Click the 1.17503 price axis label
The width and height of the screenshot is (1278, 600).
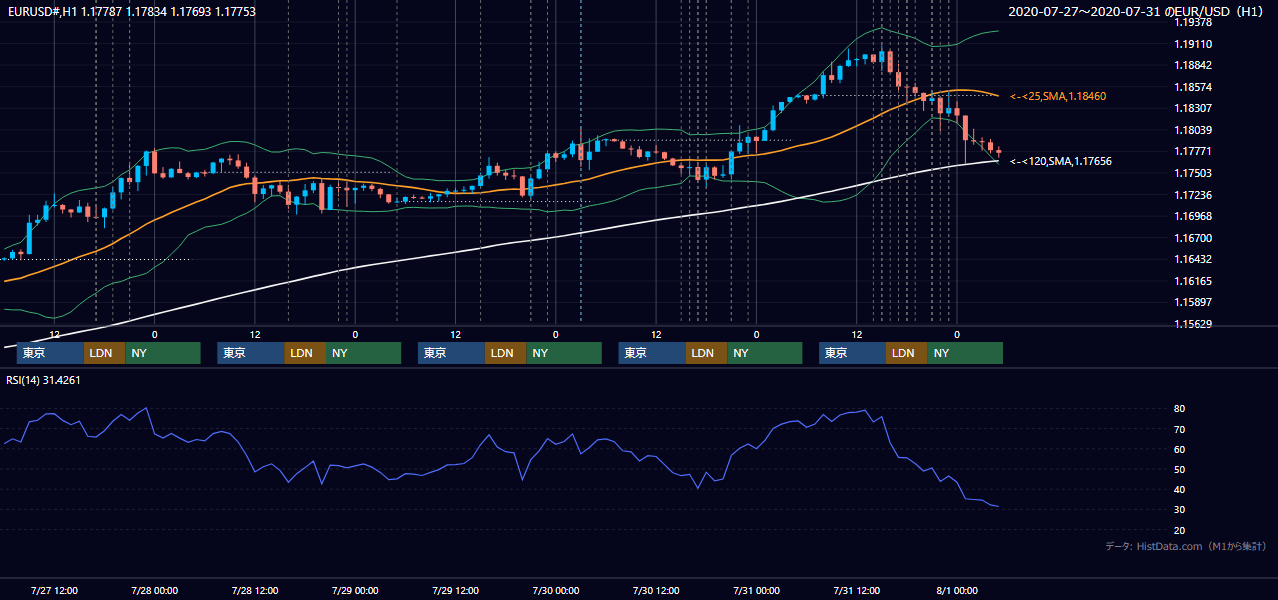coord(1193,173)
